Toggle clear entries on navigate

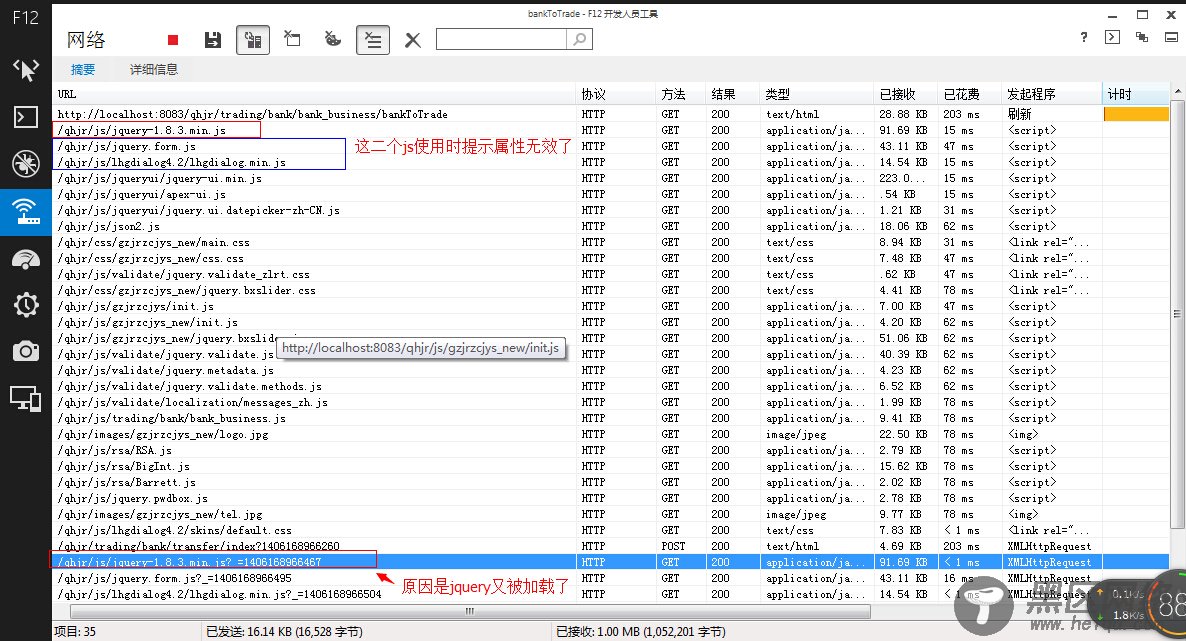373,40
